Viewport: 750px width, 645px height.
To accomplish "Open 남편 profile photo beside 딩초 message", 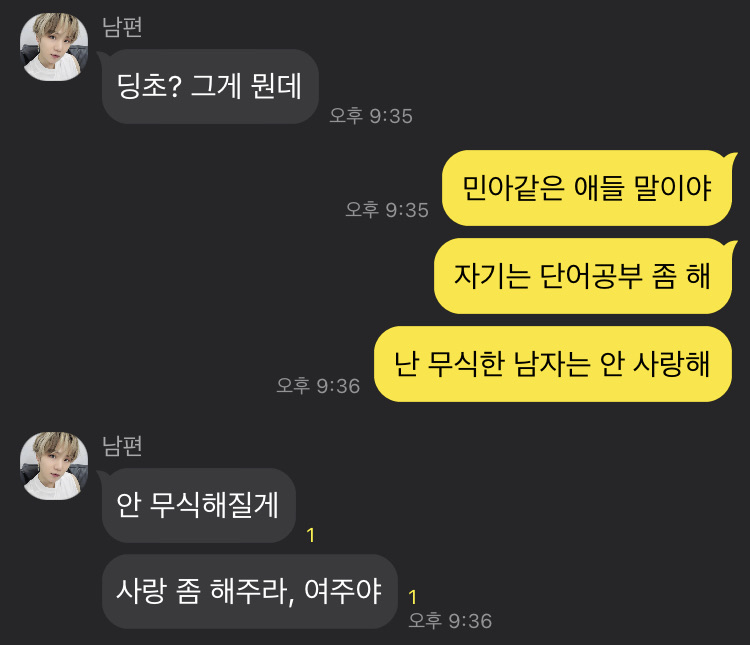I will click(x=54, y=47).
